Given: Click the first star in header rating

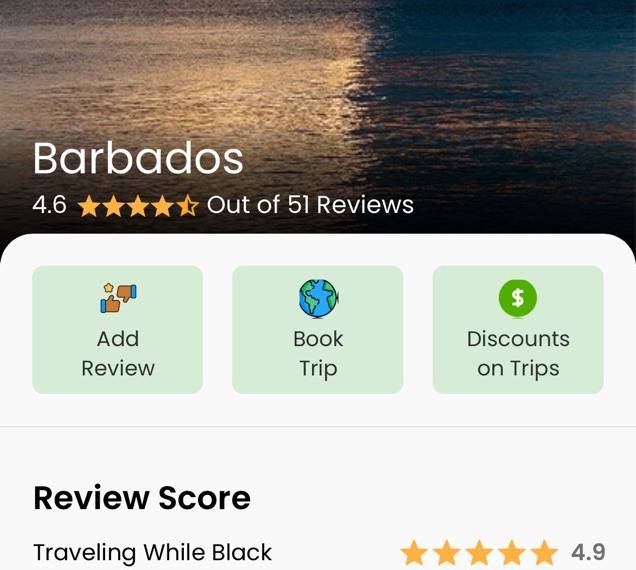Looking at the screenshot, I should (x=89, y=205).
